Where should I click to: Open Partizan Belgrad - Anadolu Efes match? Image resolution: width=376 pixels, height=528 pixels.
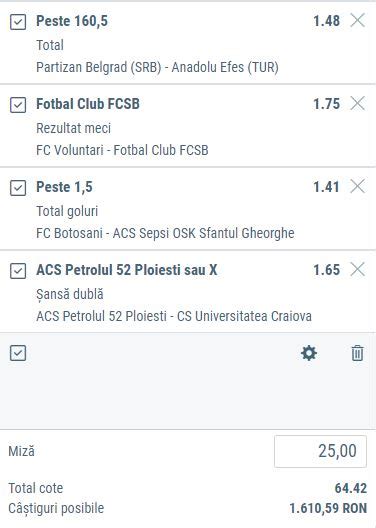(x=157, y=67)
